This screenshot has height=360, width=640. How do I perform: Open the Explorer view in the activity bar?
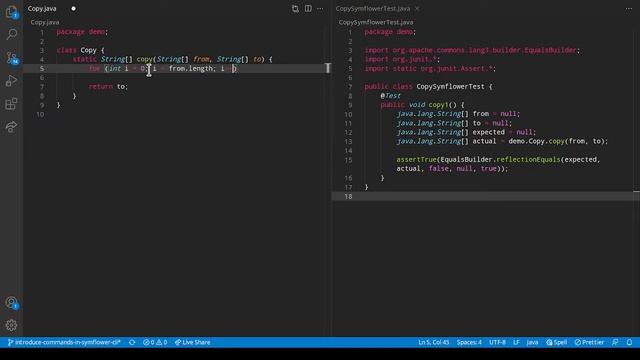point(11,12)
